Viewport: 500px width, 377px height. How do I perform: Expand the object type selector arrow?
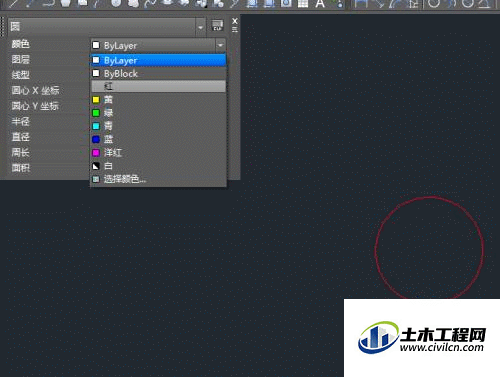(201, 27)
